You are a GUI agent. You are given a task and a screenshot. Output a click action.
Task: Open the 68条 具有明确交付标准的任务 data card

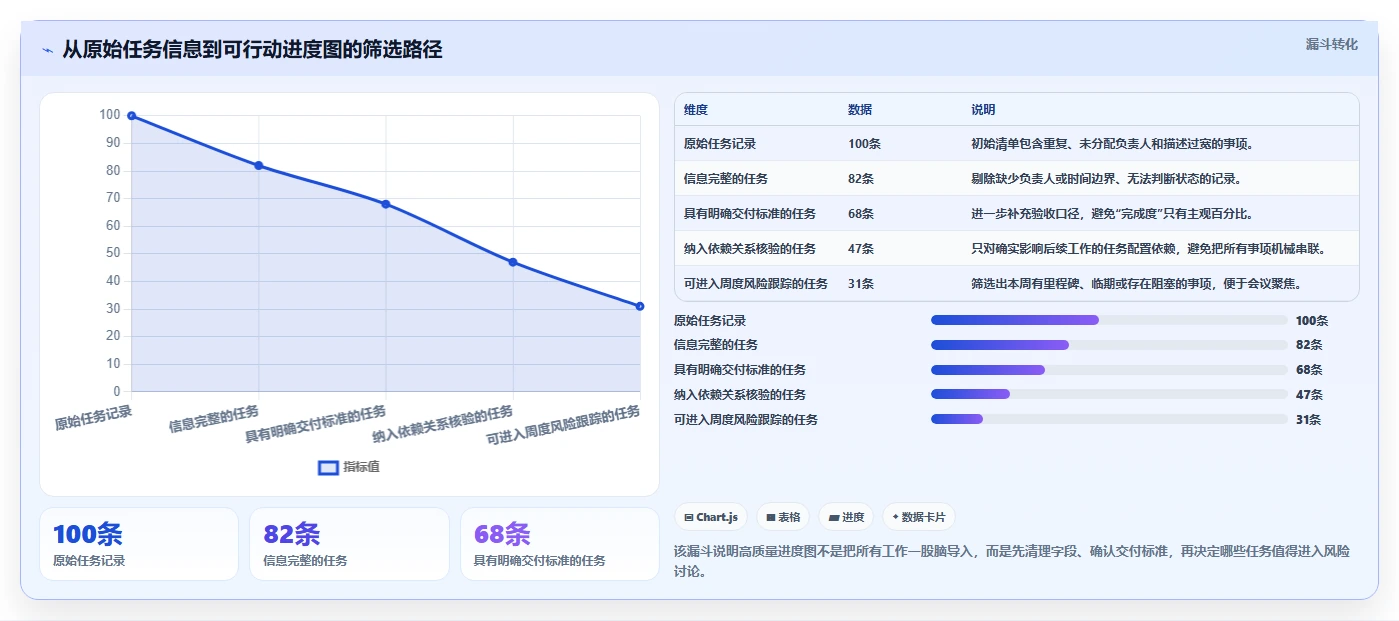point(560,544)
